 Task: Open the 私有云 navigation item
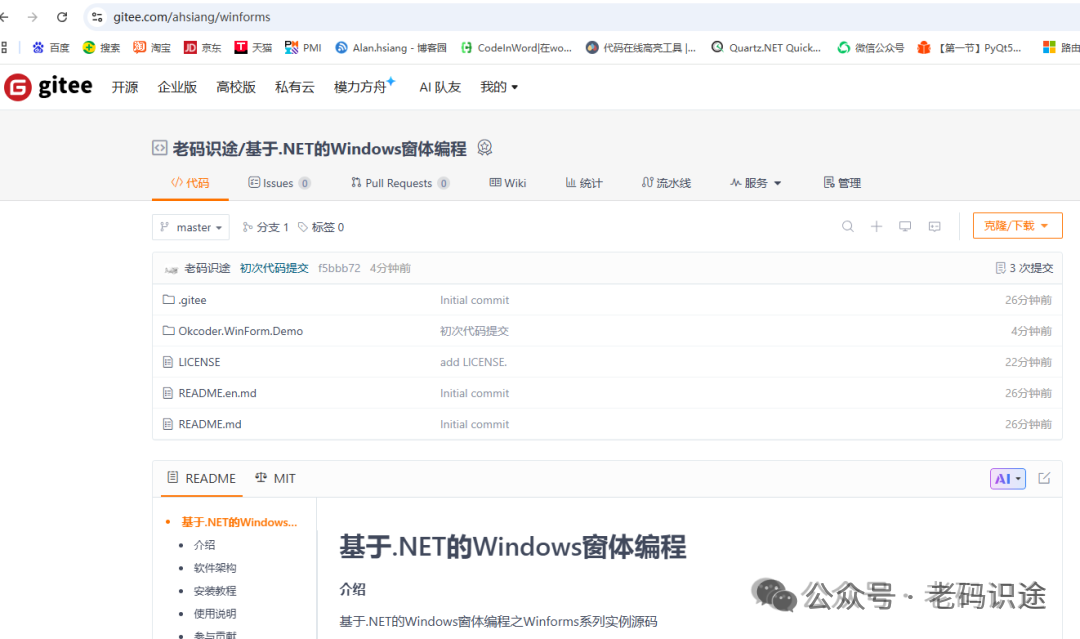coord(294,87)
